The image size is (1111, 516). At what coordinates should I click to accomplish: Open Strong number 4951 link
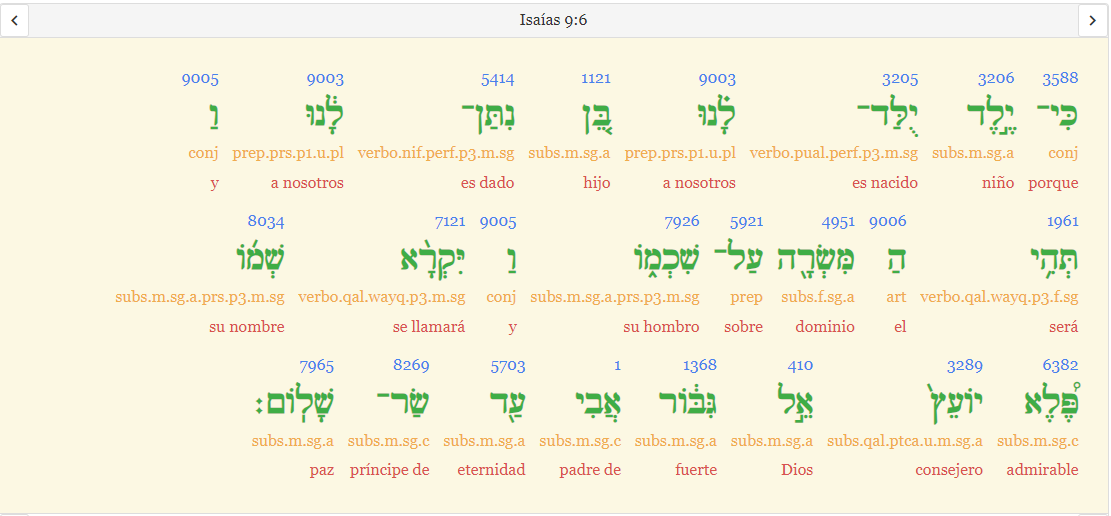(838, 222)
